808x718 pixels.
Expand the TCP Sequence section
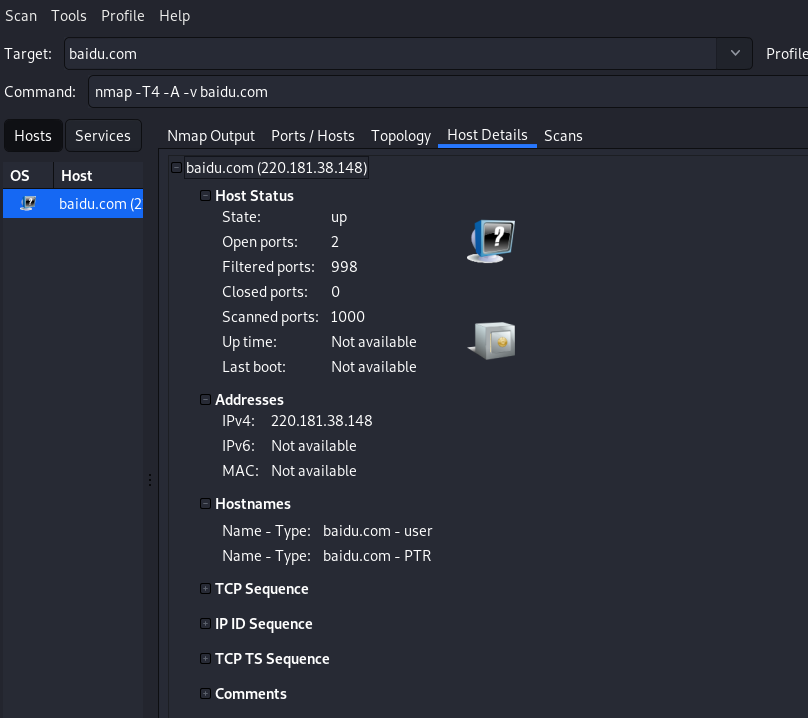pos(205,589)
